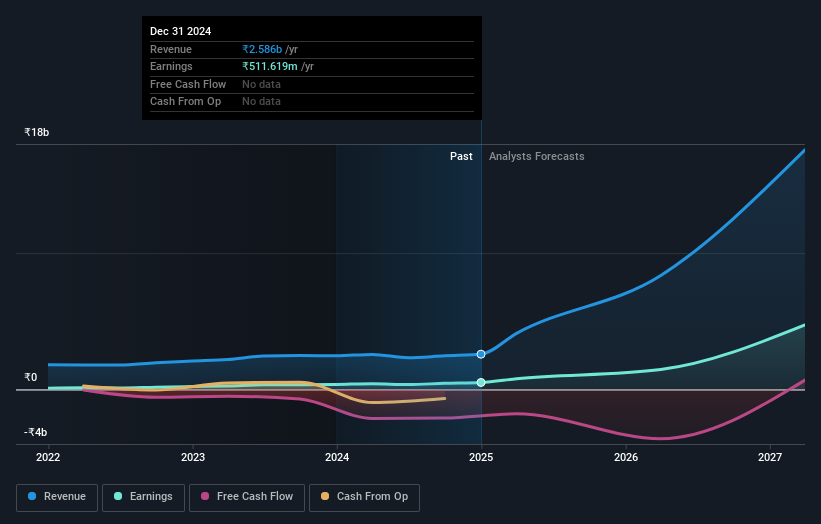Click 'No data' in Cash From Op row

(261, 102)
